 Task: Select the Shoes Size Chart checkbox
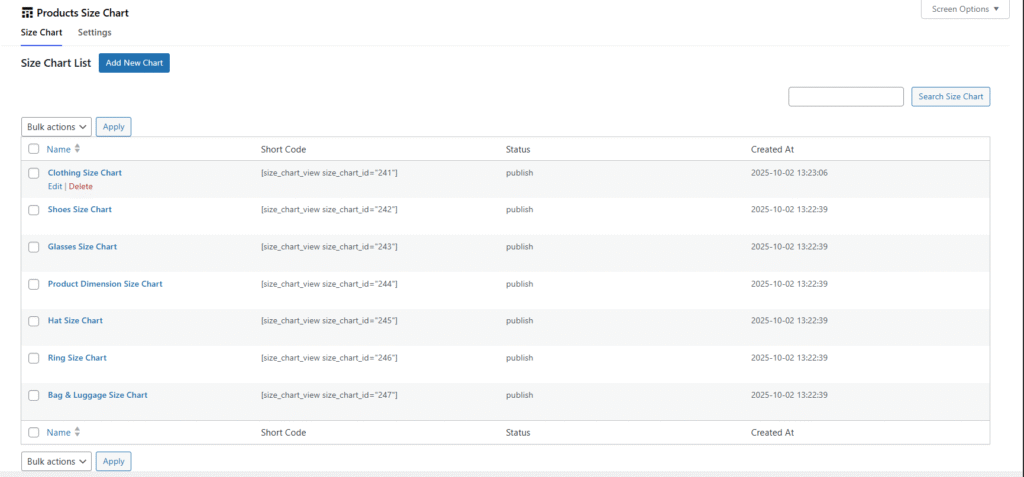click(34, 210)
